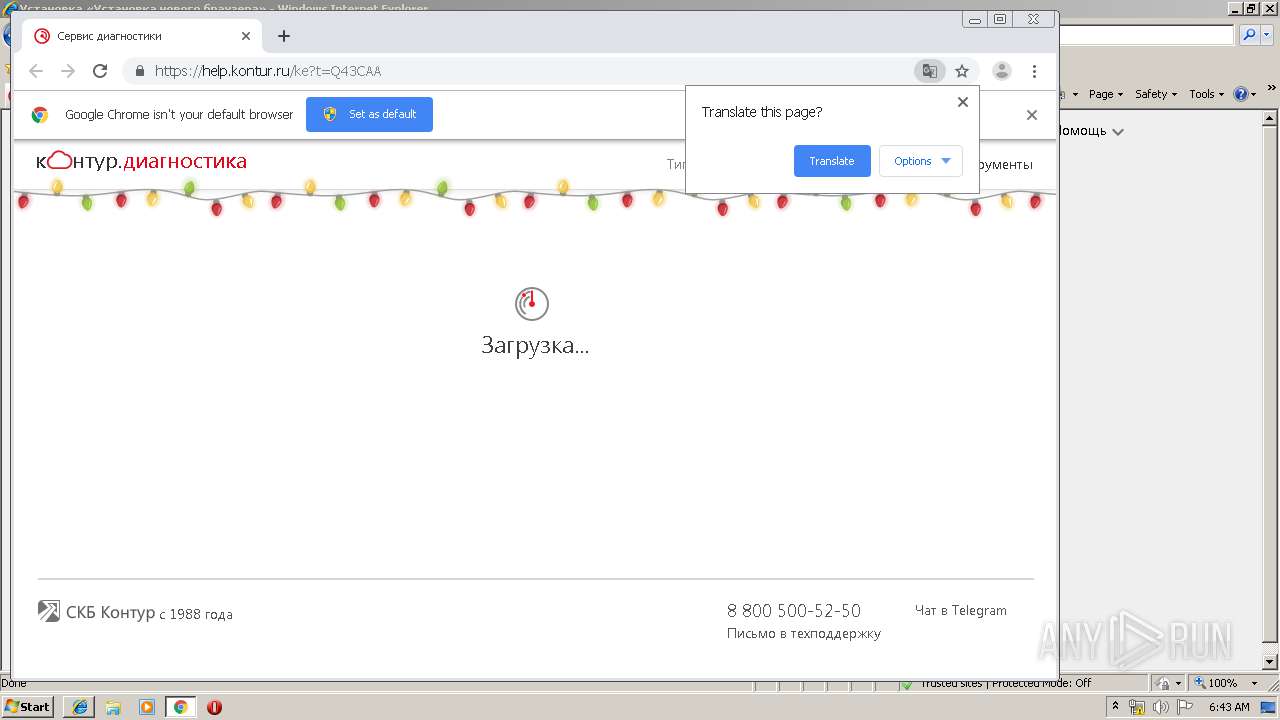Click the Action Center flag tray icon
Image resolution: width=1280 pixels, height=720 pixels.
tap(1185, 707)
